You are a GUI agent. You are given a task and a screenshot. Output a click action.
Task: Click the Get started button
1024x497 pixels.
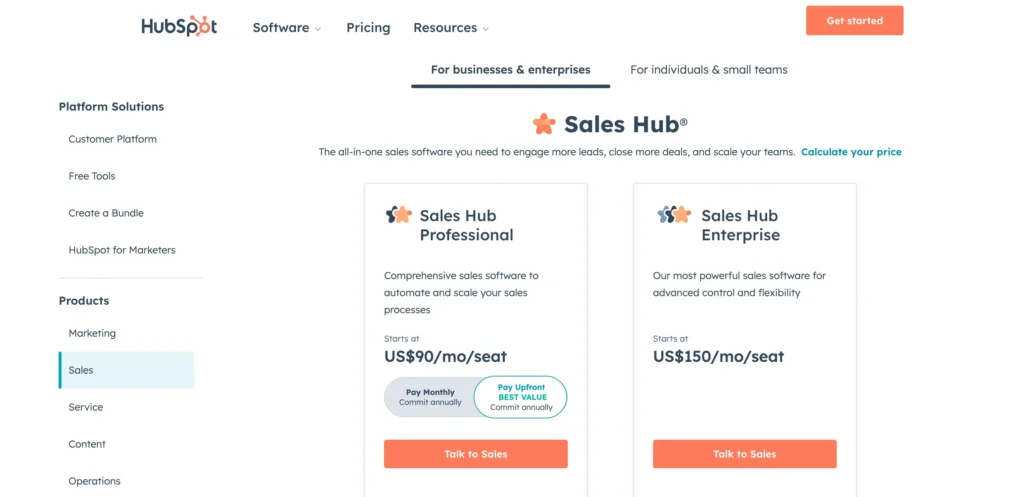click(854, 21)
